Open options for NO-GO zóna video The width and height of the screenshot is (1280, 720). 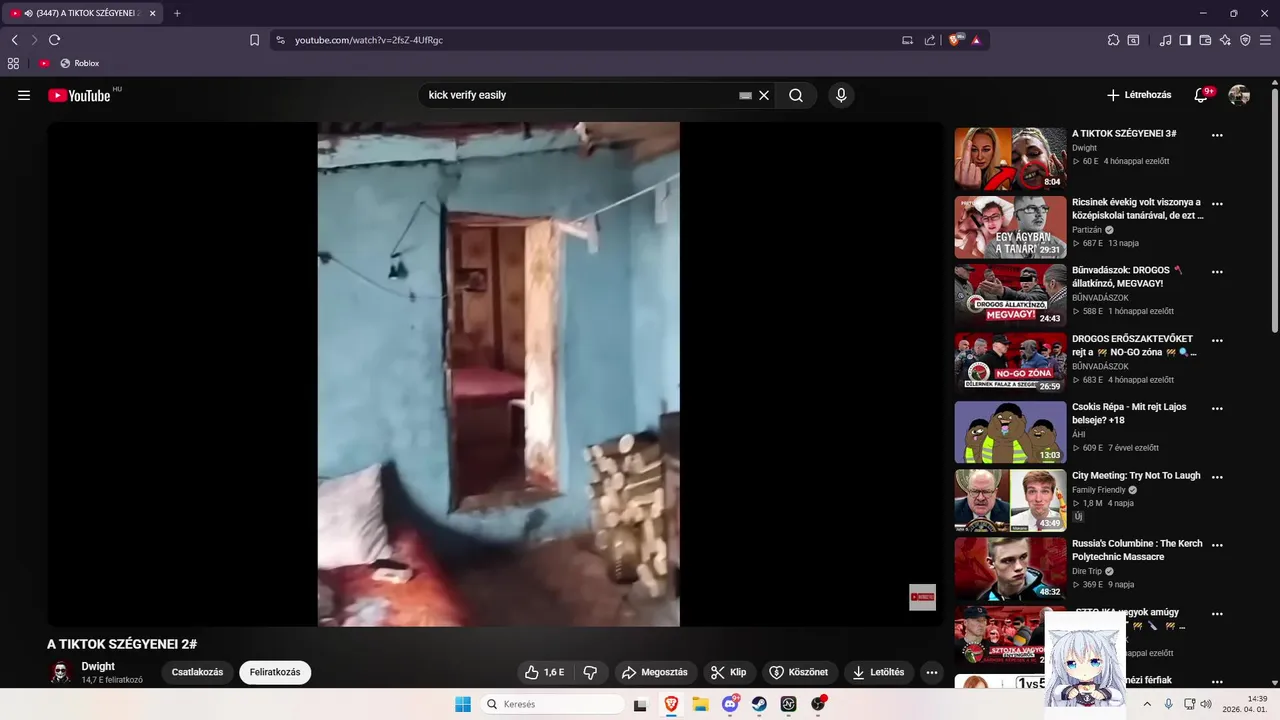(1217, 340)
